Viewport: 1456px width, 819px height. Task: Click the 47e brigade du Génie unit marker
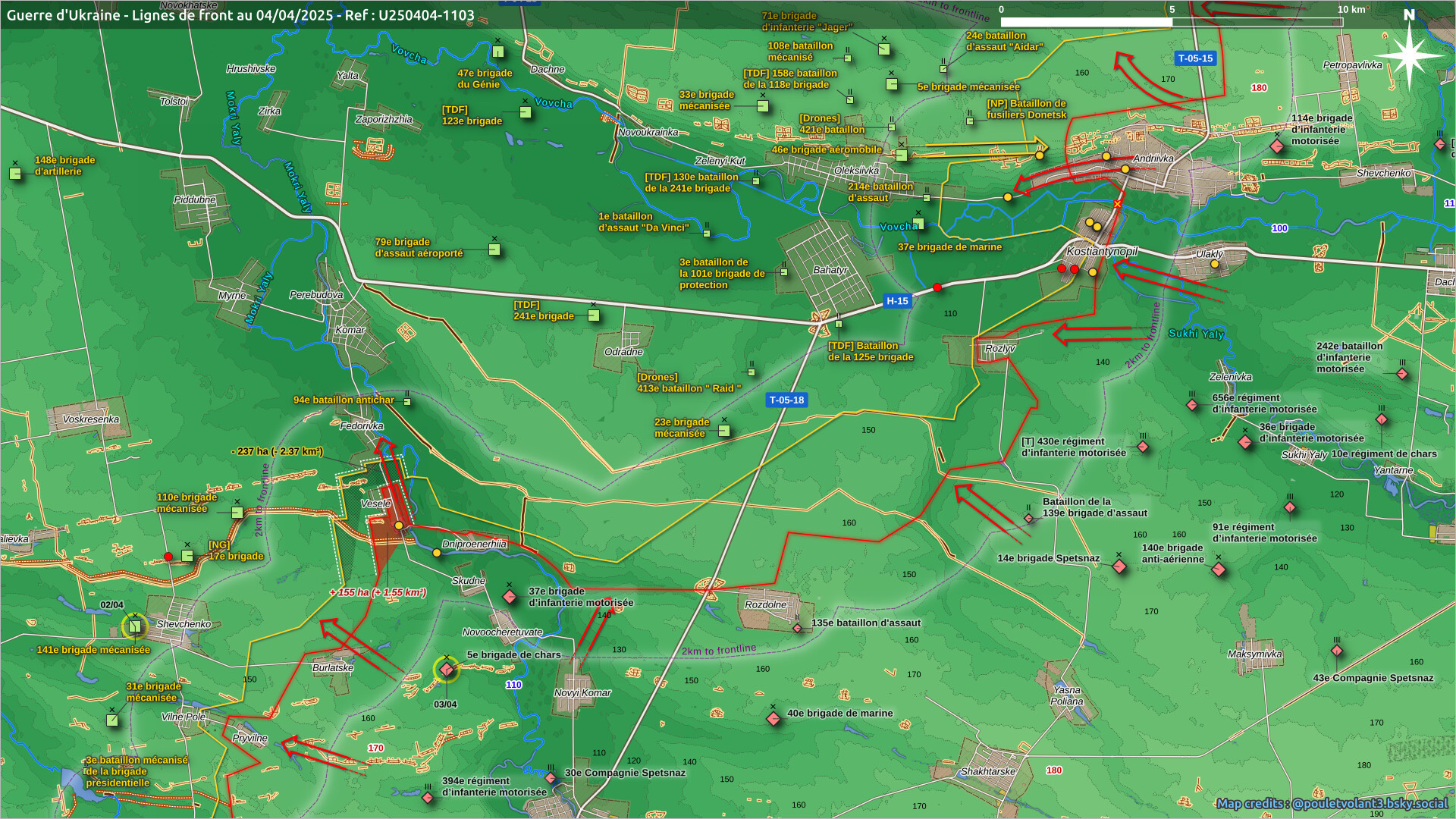[498, 52]
